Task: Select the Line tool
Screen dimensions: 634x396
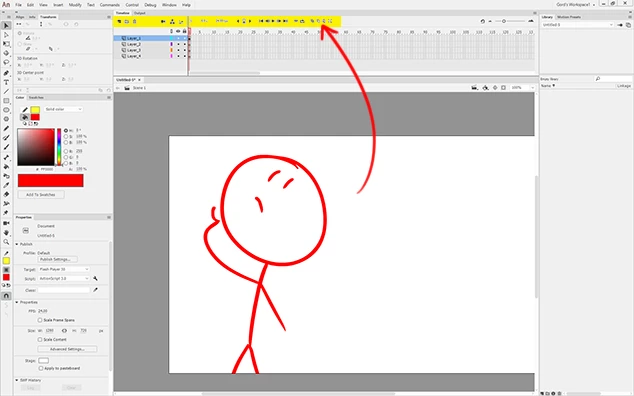Action: pyautogui.click(x=6, y=91)
